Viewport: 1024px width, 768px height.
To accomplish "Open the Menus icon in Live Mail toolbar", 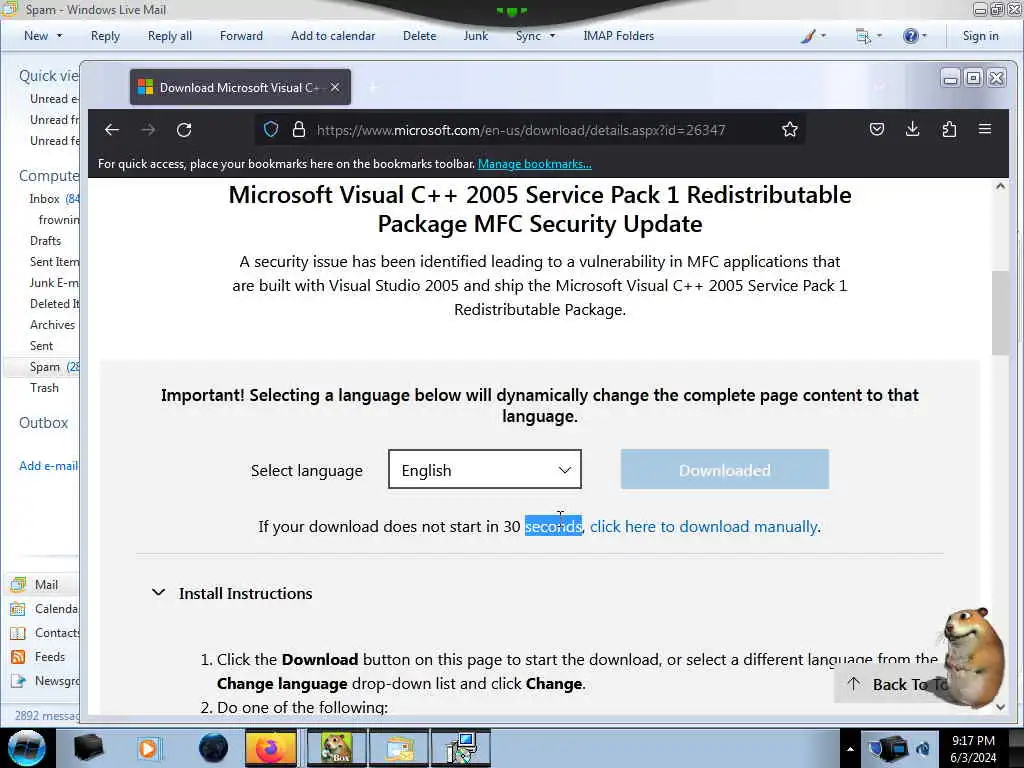I will tap(869, 36).
